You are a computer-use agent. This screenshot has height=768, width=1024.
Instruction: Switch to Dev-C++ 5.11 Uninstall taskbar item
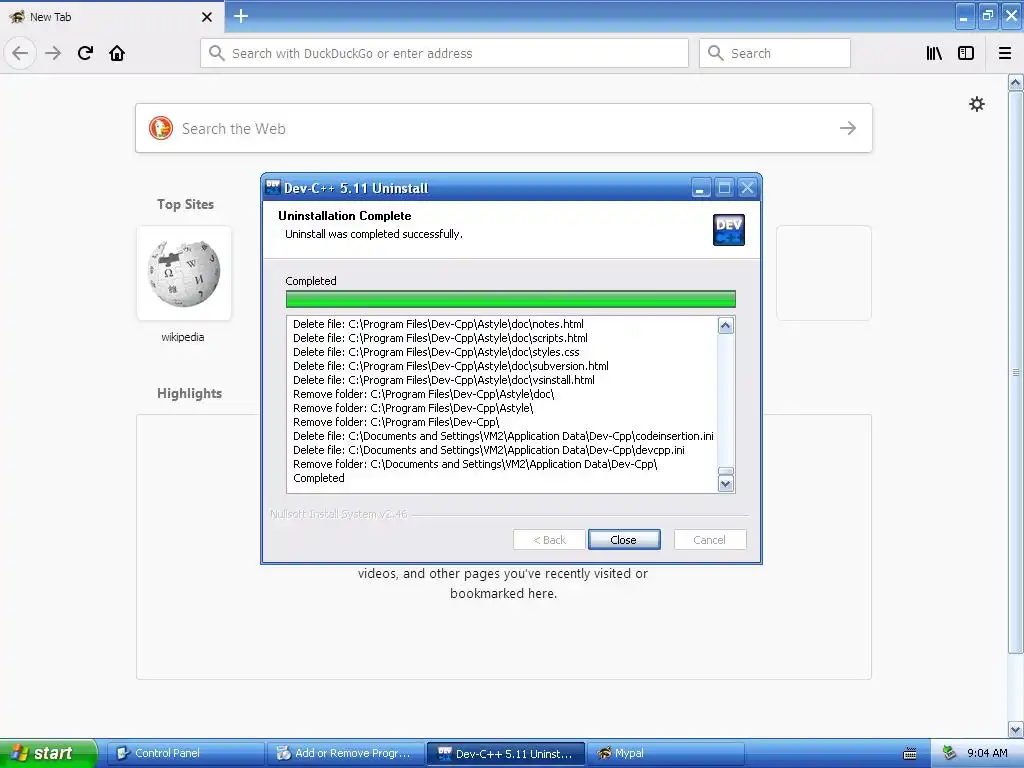(505, 753)
